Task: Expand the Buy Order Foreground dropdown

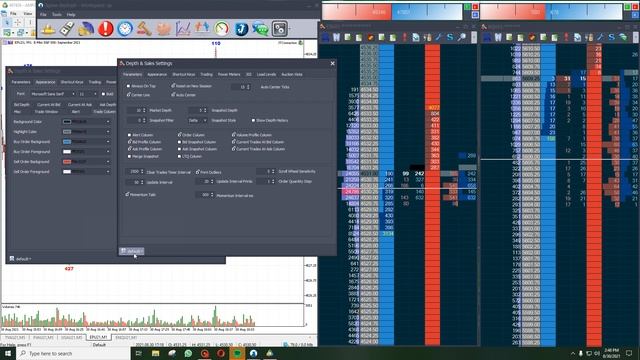Action: pyautogui.click(x=108, y=152)
